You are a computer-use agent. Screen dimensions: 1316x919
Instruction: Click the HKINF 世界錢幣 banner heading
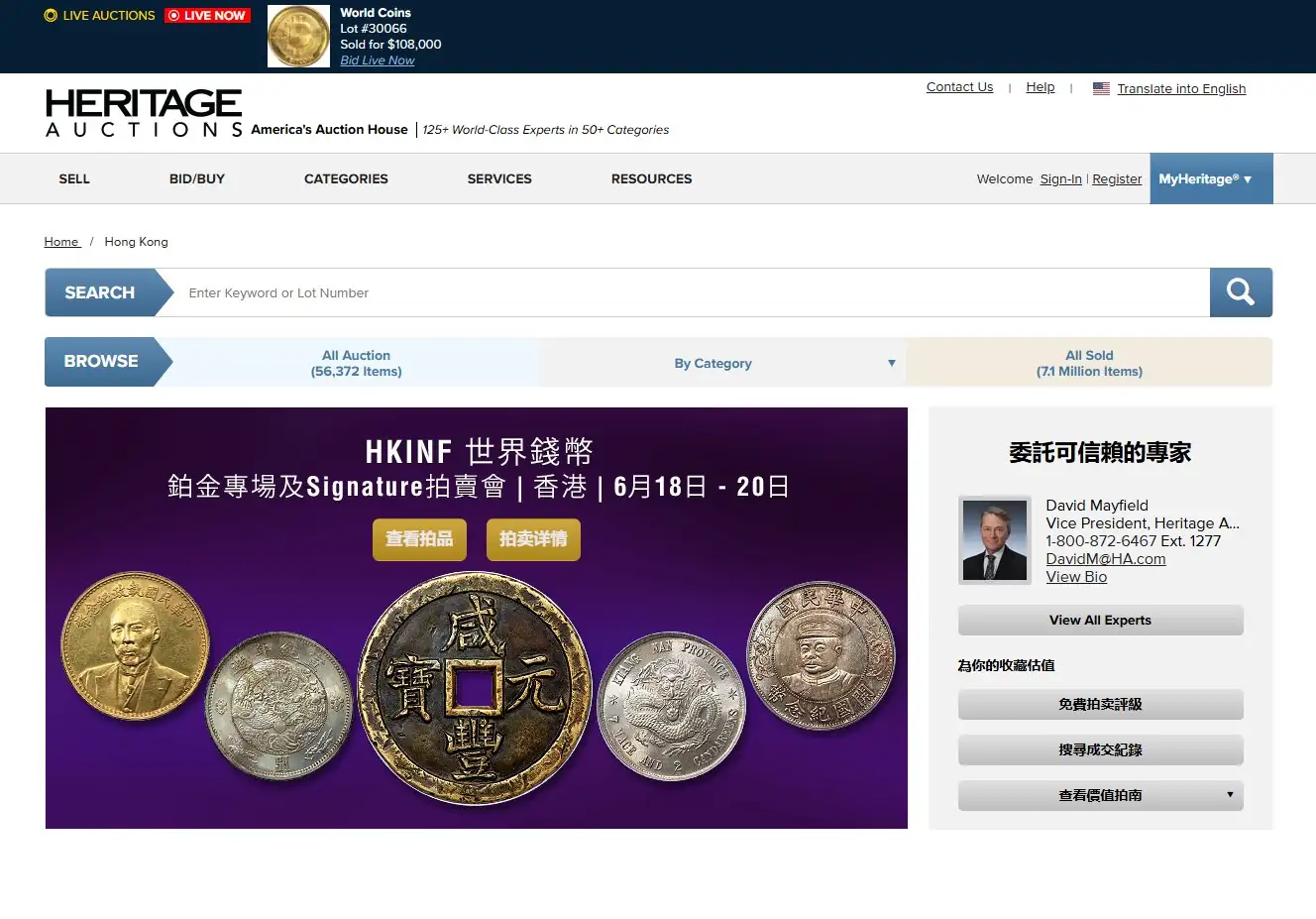click(479, 452)
